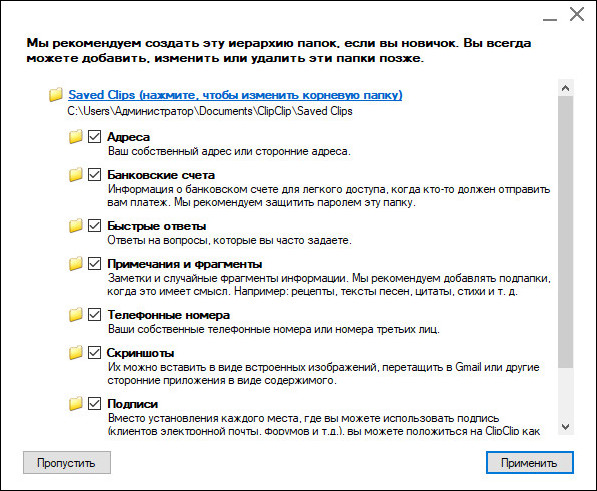Uncheck the Телефонные номера checkbox

94,314
